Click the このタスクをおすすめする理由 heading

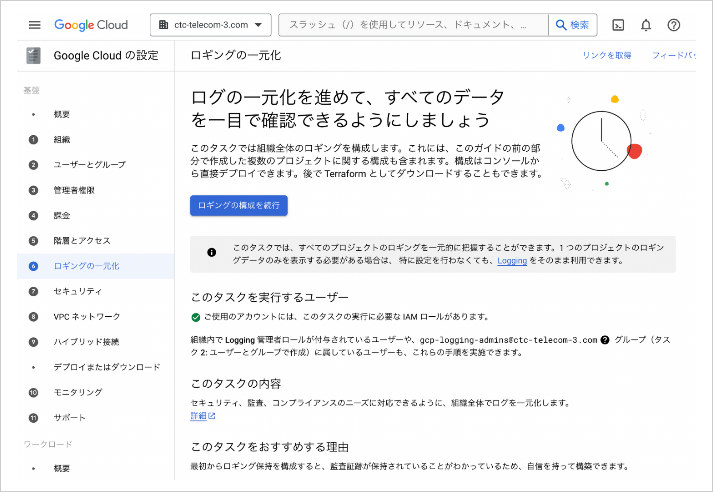coord(270,447)
